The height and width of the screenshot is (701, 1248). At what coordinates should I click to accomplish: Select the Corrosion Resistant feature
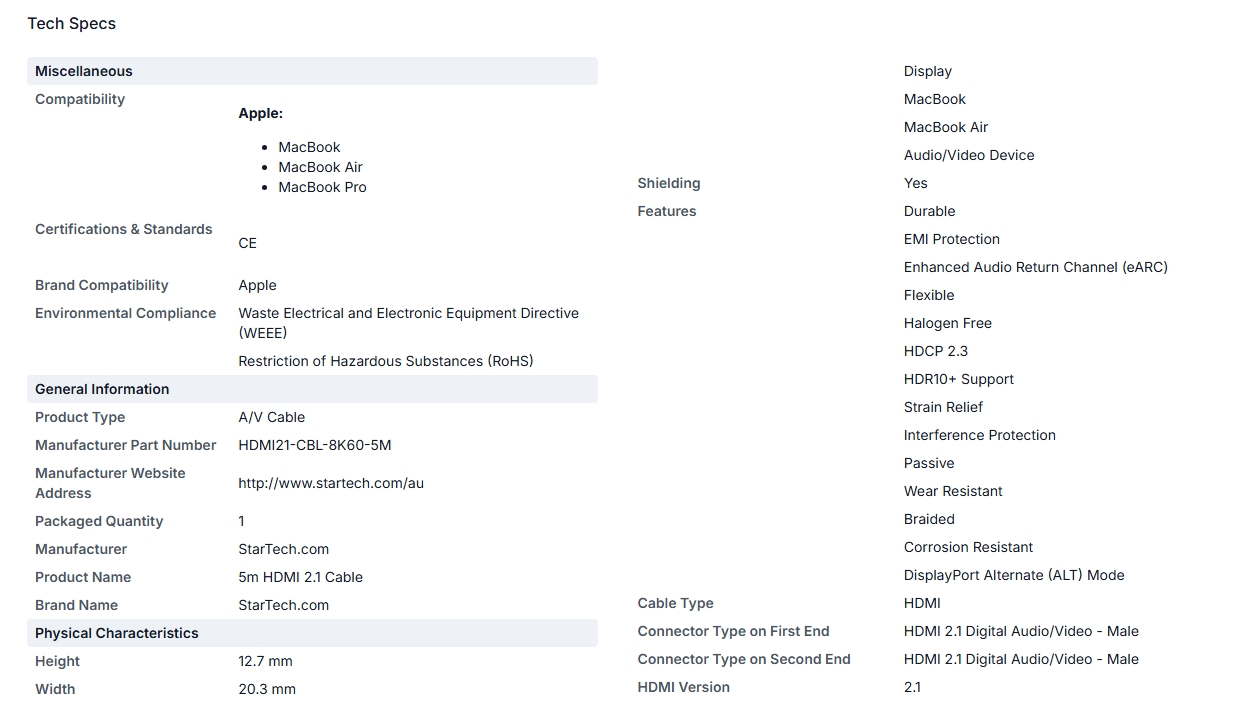pos(969,547)
